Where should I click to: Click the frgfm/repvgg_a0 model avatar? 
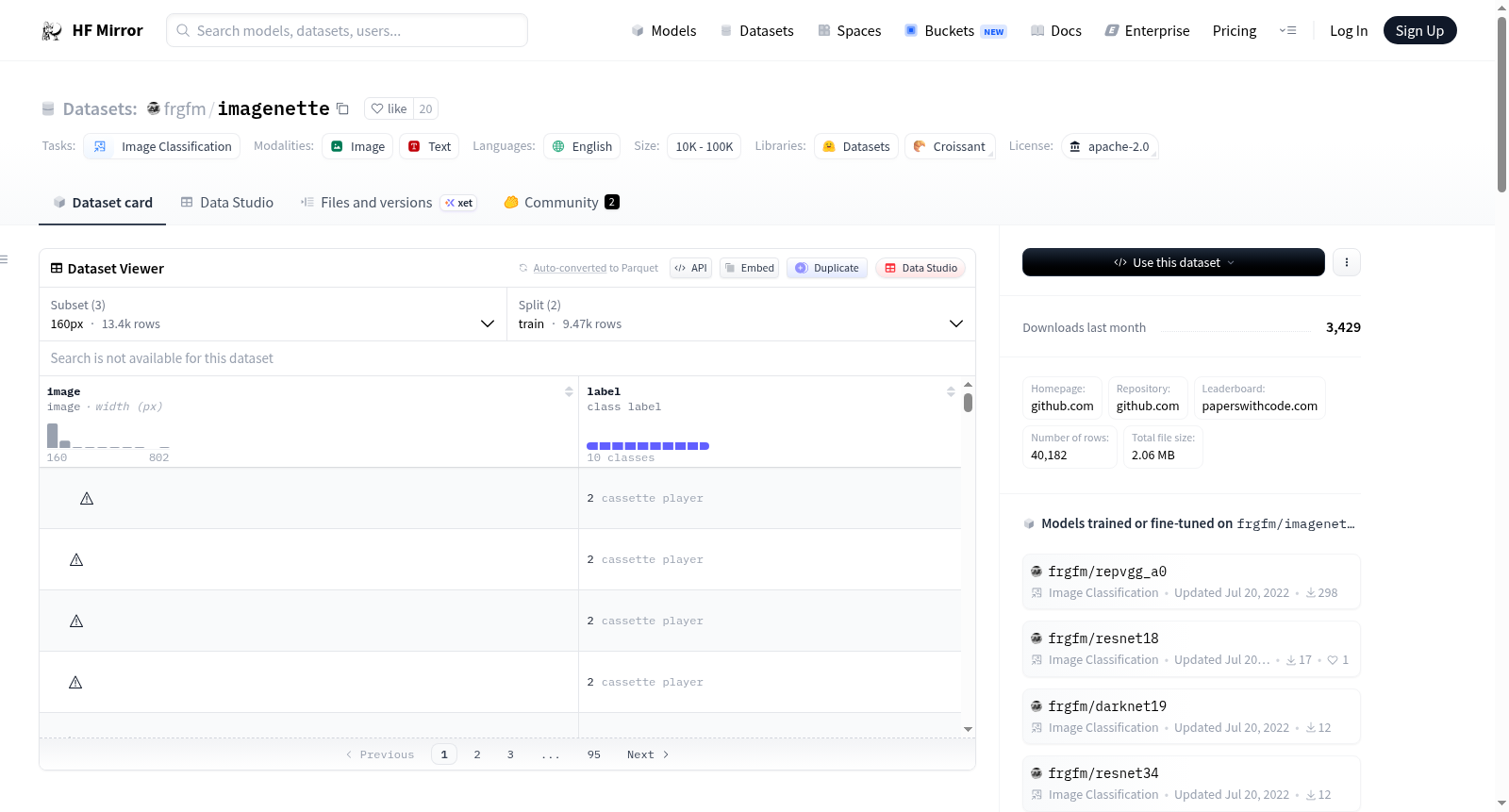coord(1036,572)
